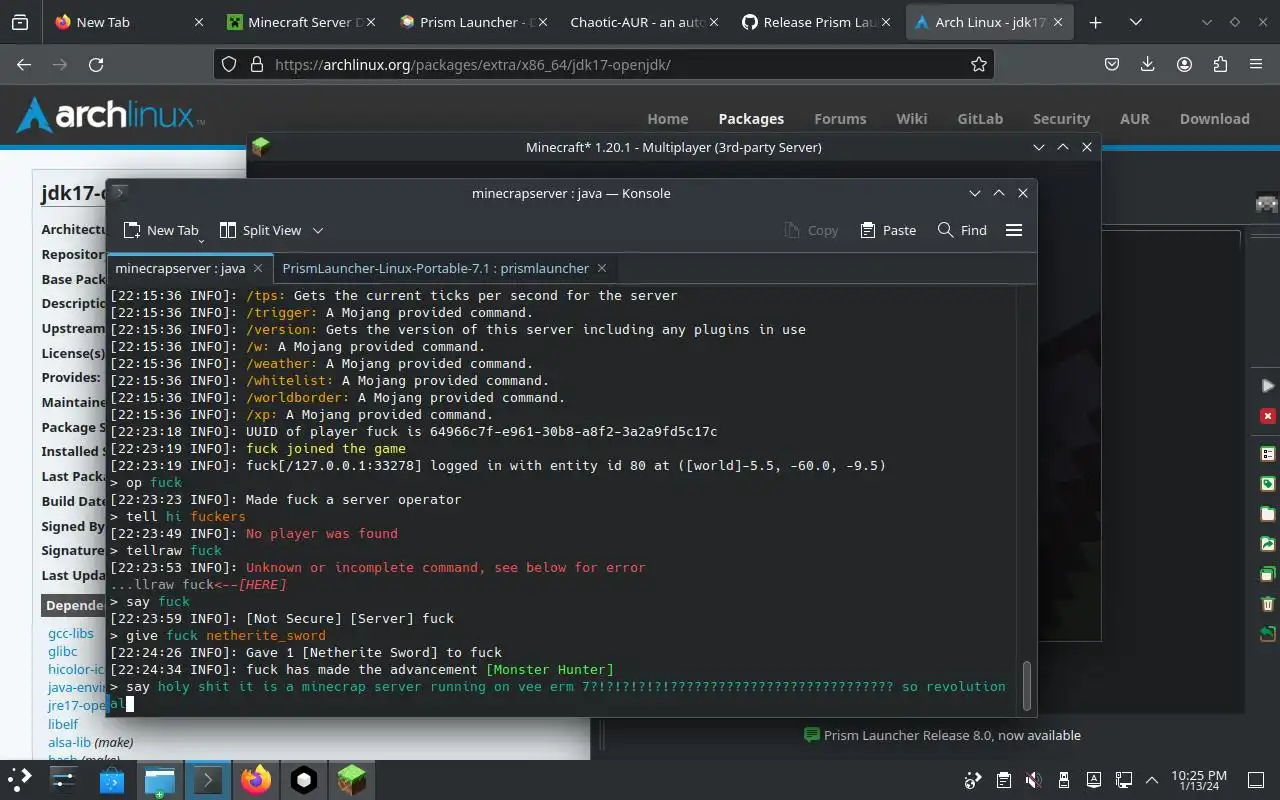This screenshot has width=1280, height=800.
Task: Open instance folder in Prism Launcher sidebar
Action: [1268, 514]
